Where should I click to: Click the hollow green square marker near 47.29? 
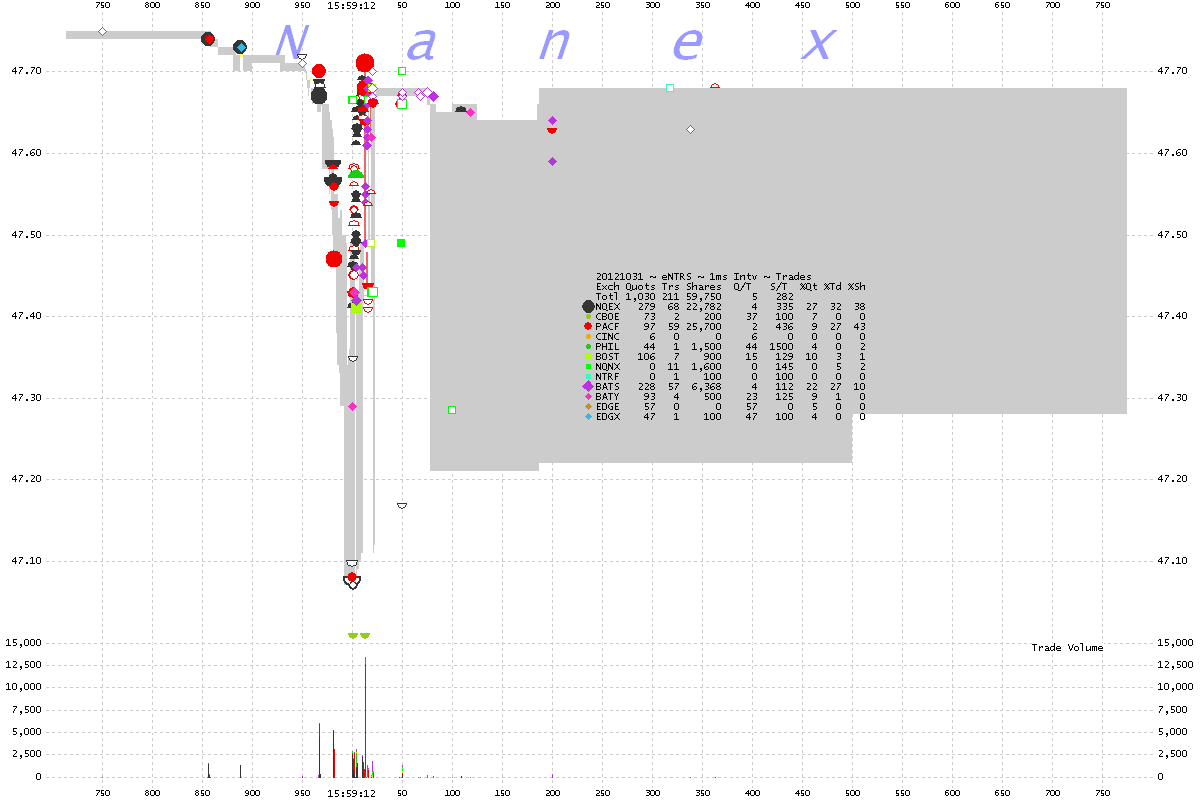[x=452, y=409]
